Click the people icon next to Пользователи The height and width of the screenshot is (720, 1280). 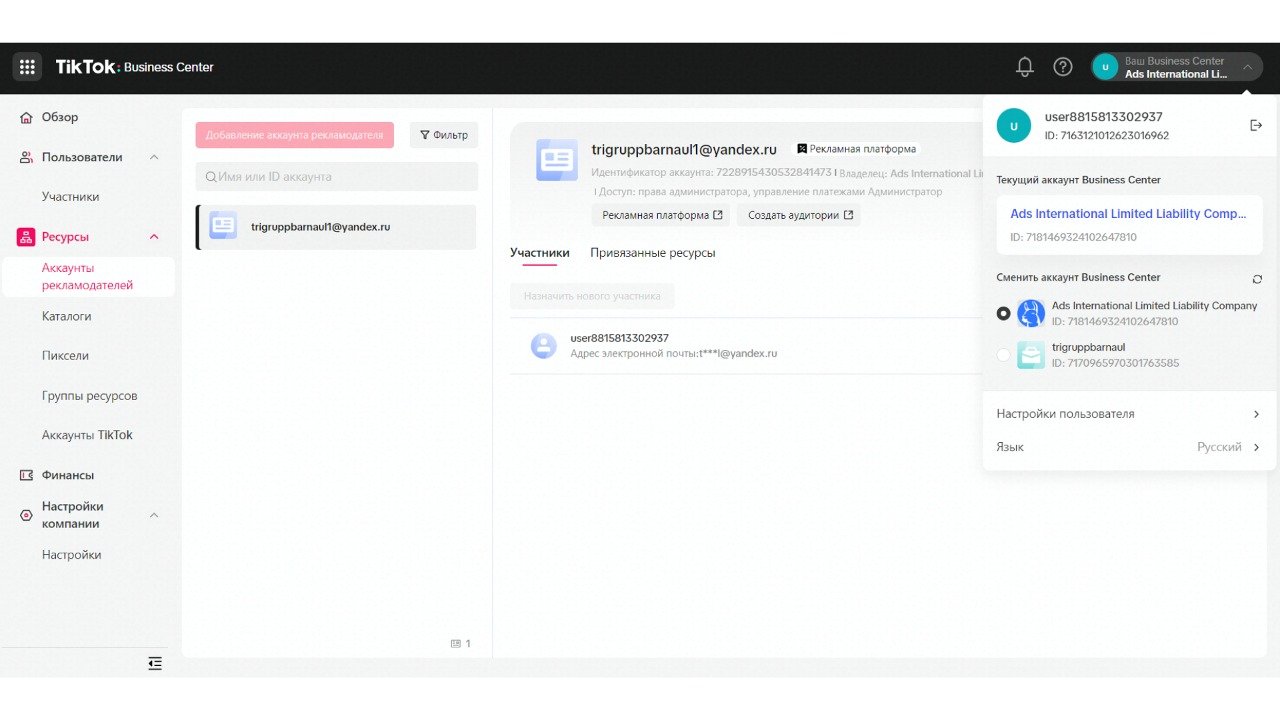[x=27, y=158]
